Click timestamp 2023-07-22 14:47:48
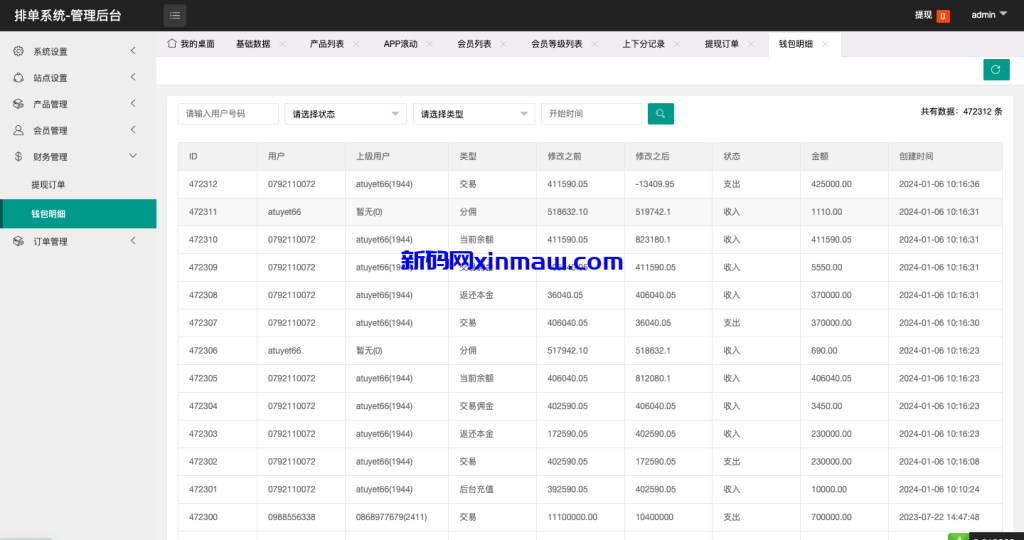1024x540 pixels. coord(939,517)
